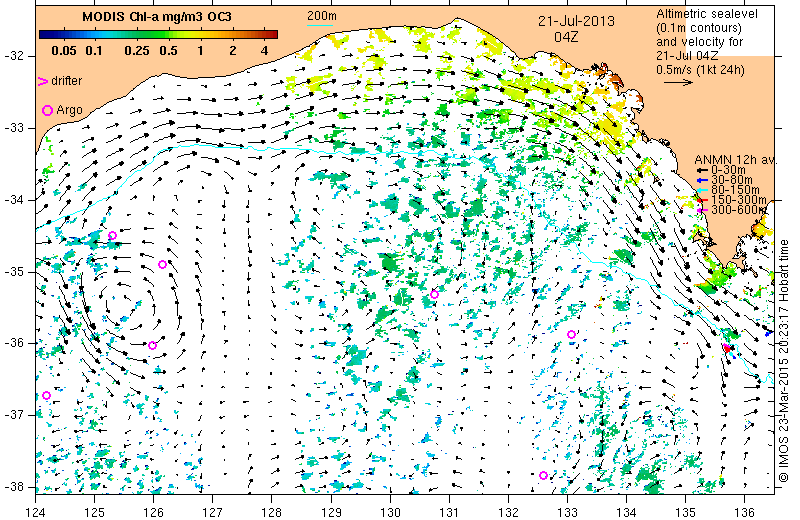800x520 pixels.
Task: Click the 130 longitude axis label
Action: tap(390, 511)
